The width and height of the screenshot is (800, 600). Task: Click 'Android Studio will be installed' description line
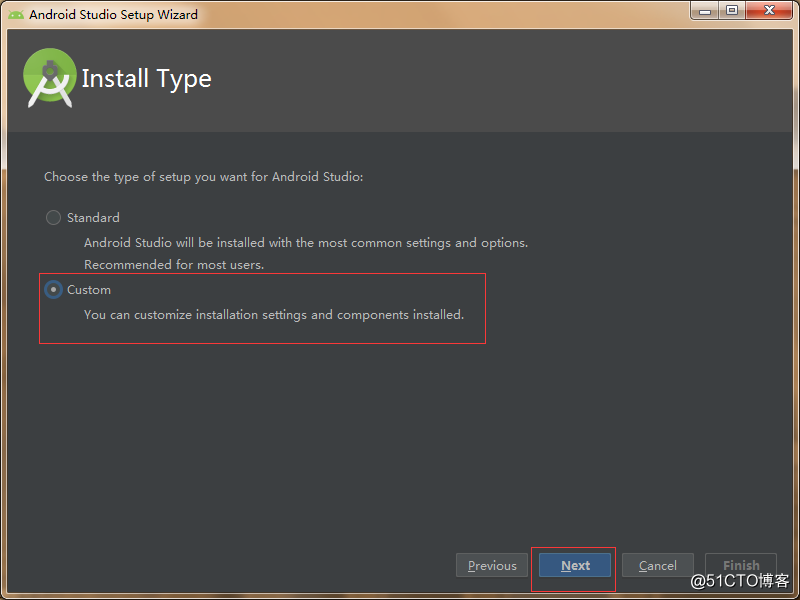(x=306, y=243)
